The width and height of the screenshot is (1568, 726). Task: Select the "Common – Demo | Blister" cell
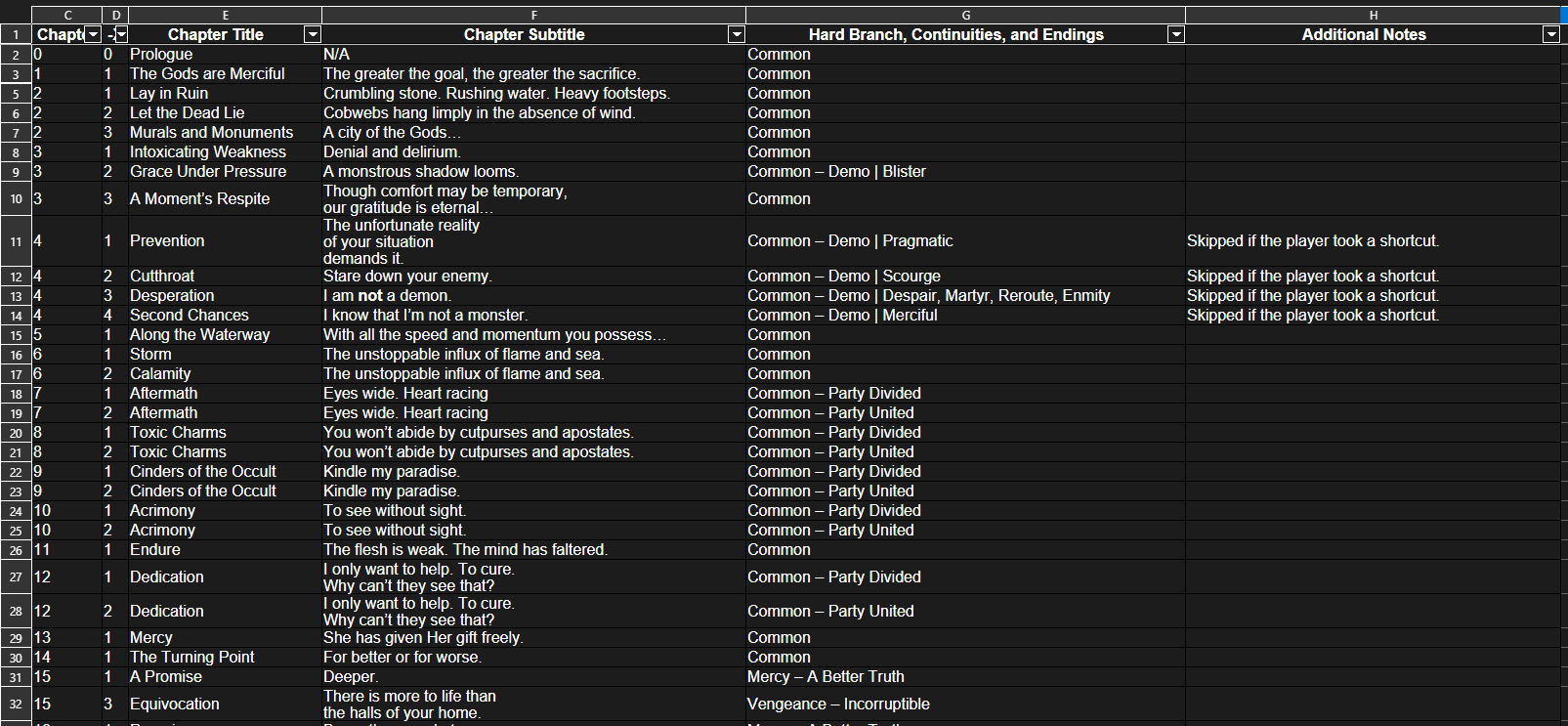(x=966, y=172)
